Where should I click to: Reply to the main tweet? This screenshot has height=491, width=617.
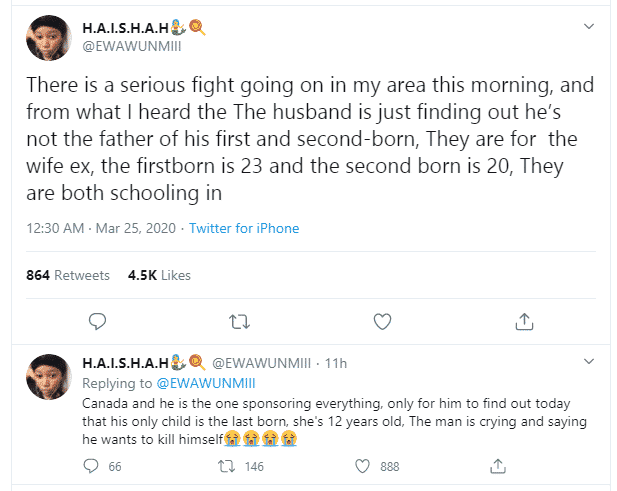pos(97,321)
